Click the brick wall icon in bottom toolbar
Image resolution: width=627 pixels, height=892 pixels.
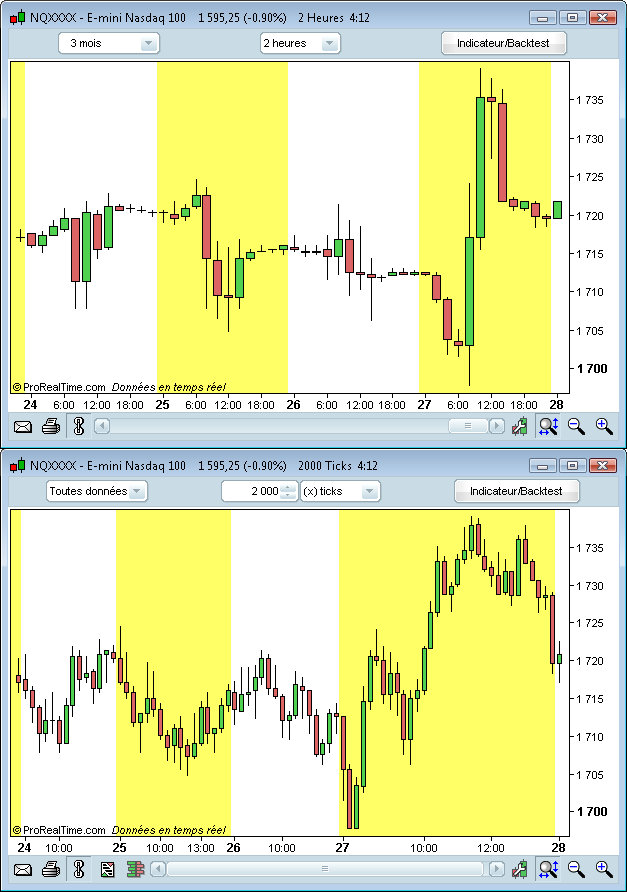pos(133,869)
